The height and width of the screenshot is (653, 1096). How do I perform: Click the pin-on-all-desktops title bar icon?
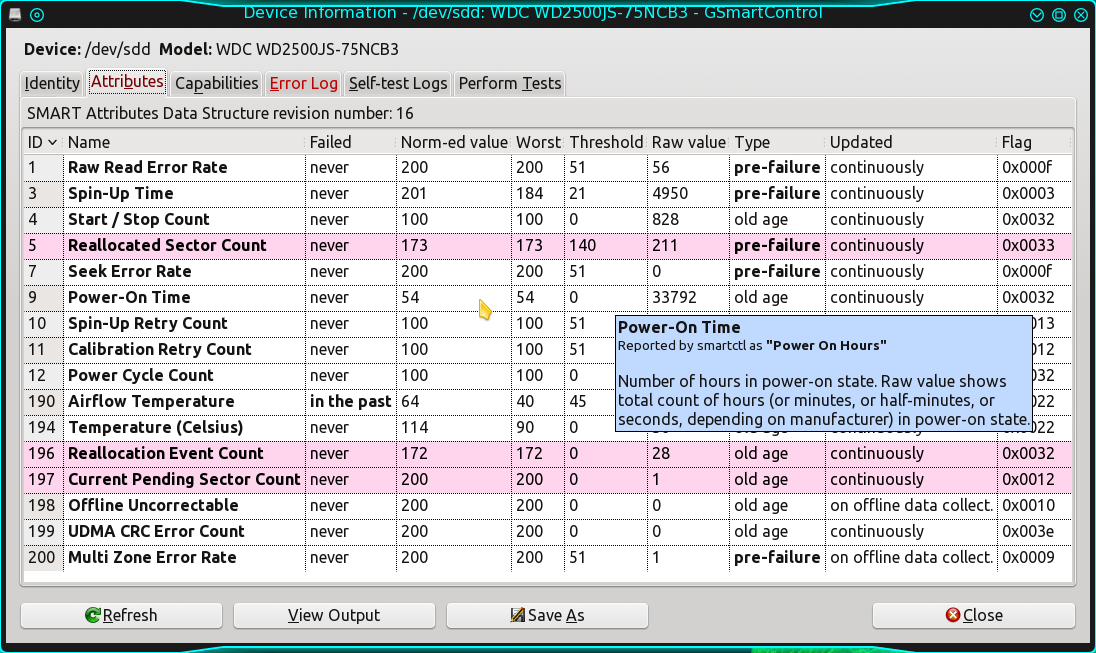[x=37, y=15]
